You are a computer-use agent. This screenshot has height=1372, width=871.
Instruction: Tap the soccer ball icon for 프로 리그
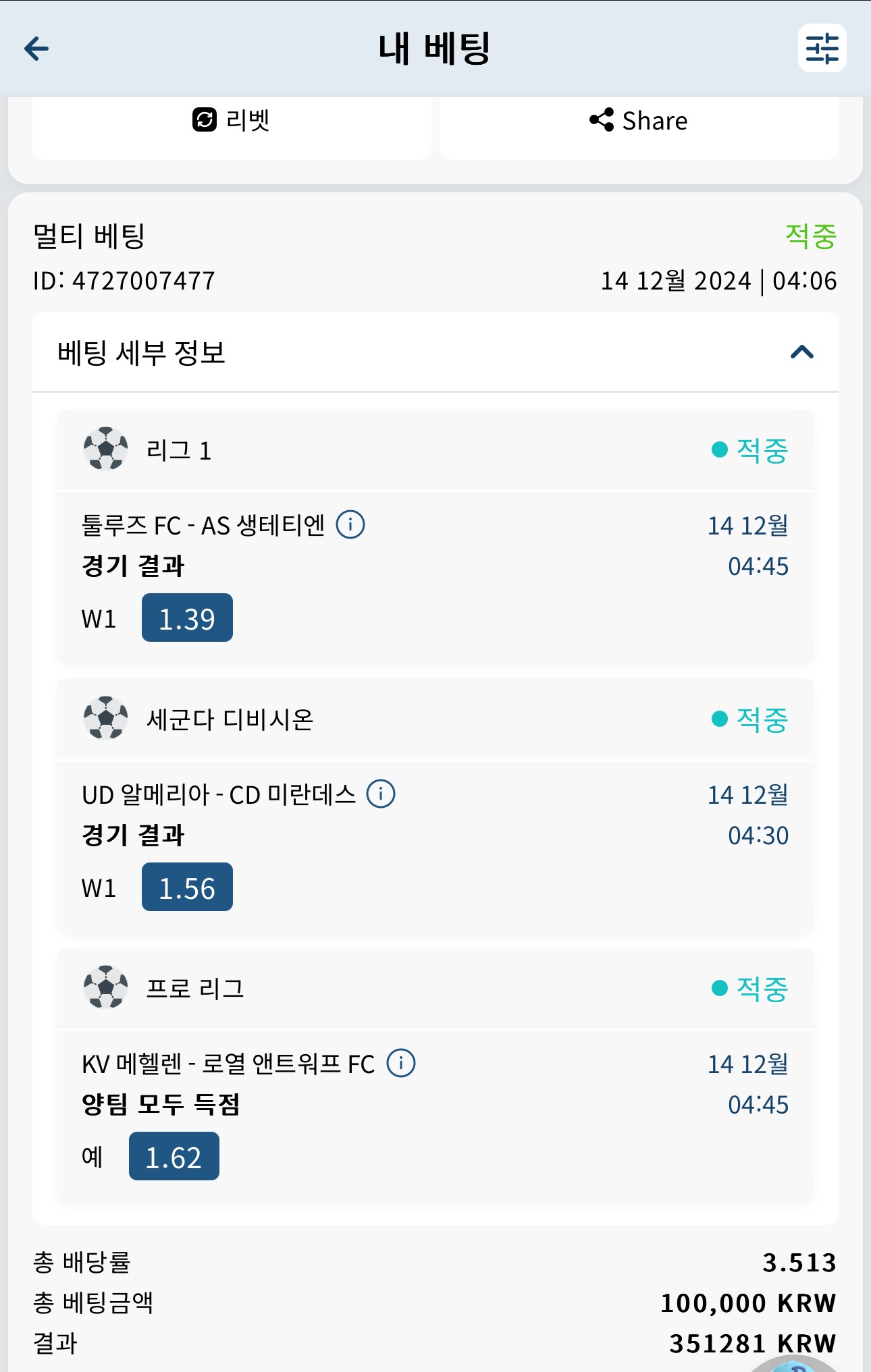105,987
